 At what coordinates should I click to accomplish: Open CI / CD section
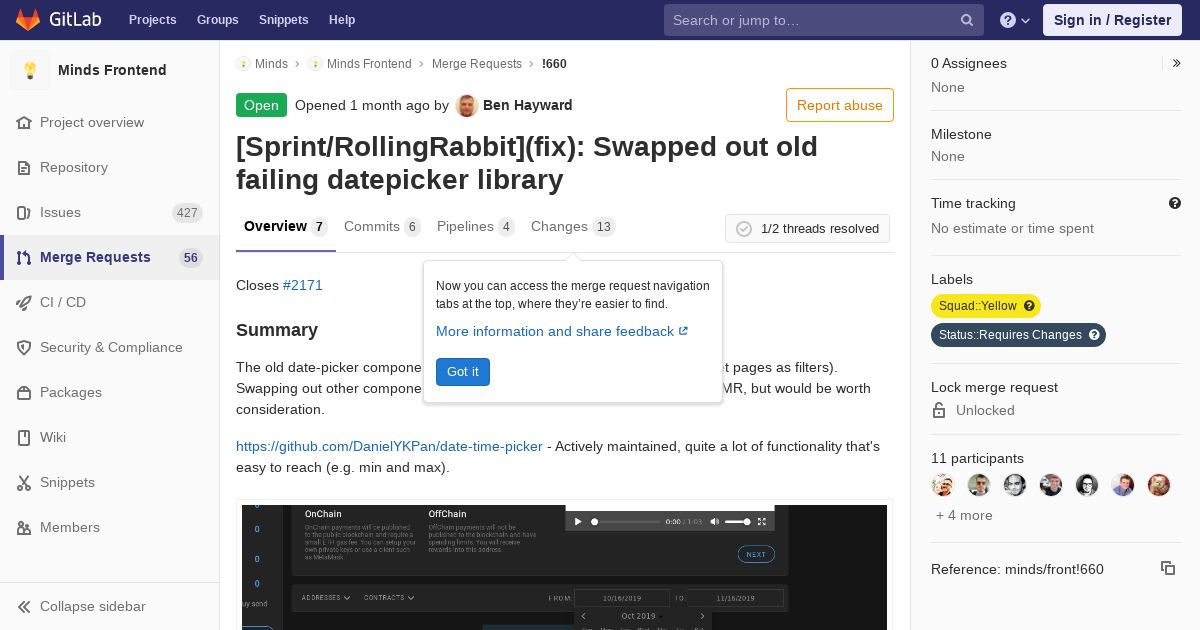[110, 302]
